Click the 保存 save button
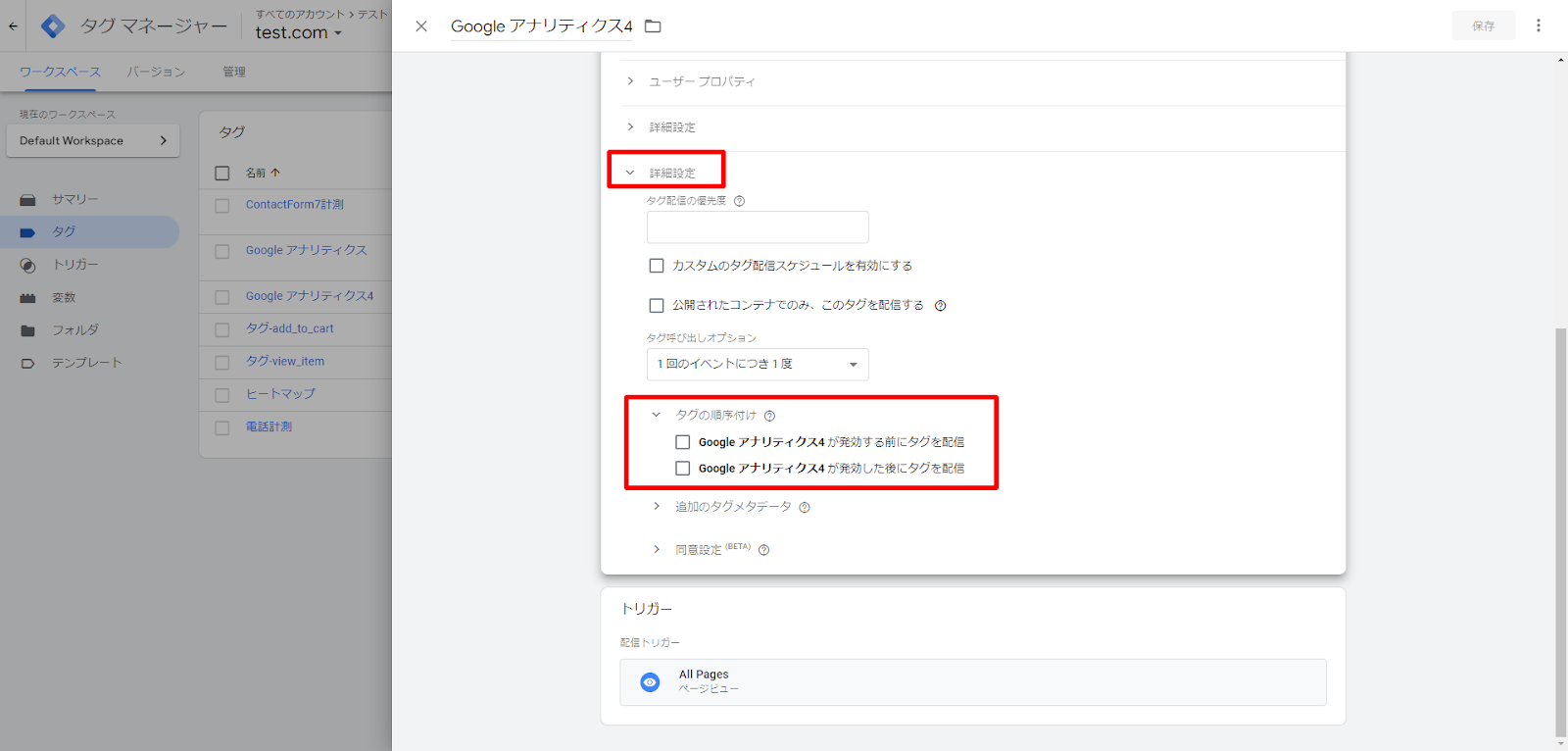The height and width of the screenshot is (751, 1568). (1484, 26)
